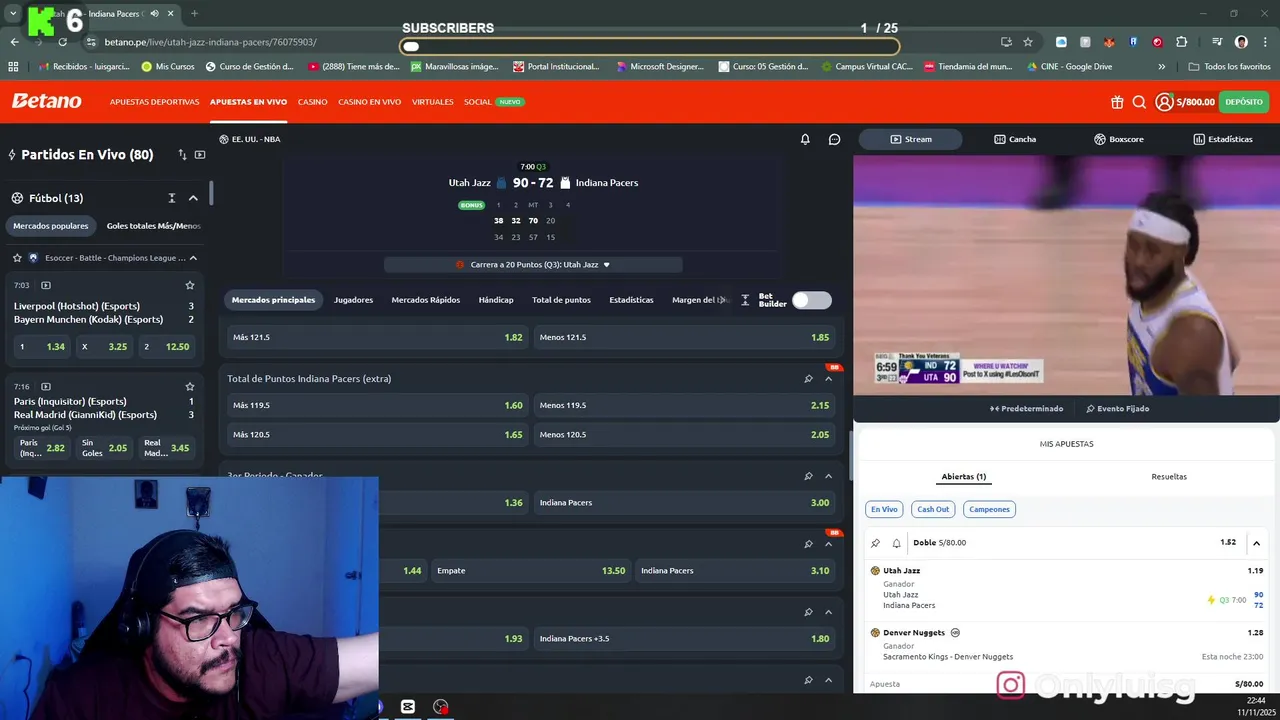This screenshot has height=720, width=1280.
Task: Click the browser address bar
Action: (540, 42)
